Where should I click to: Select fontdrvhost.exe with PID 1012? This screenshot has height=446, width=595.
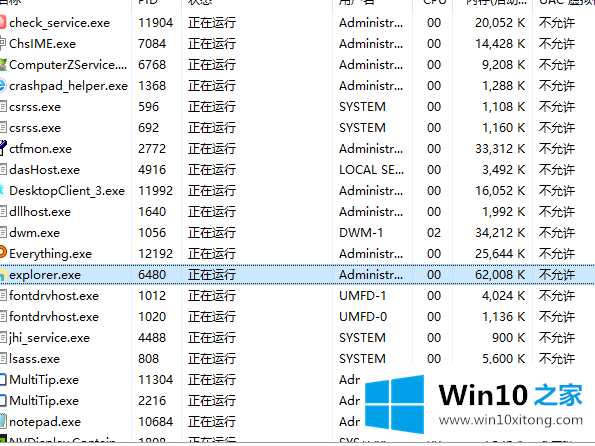pos(54,296)
